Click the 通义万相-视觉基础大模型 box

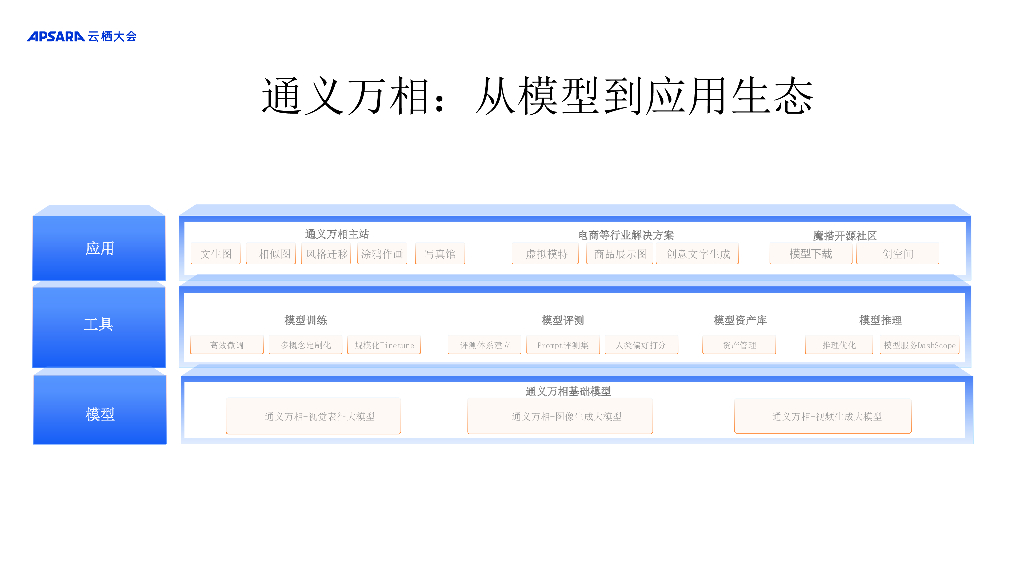[x=313, y=416]
